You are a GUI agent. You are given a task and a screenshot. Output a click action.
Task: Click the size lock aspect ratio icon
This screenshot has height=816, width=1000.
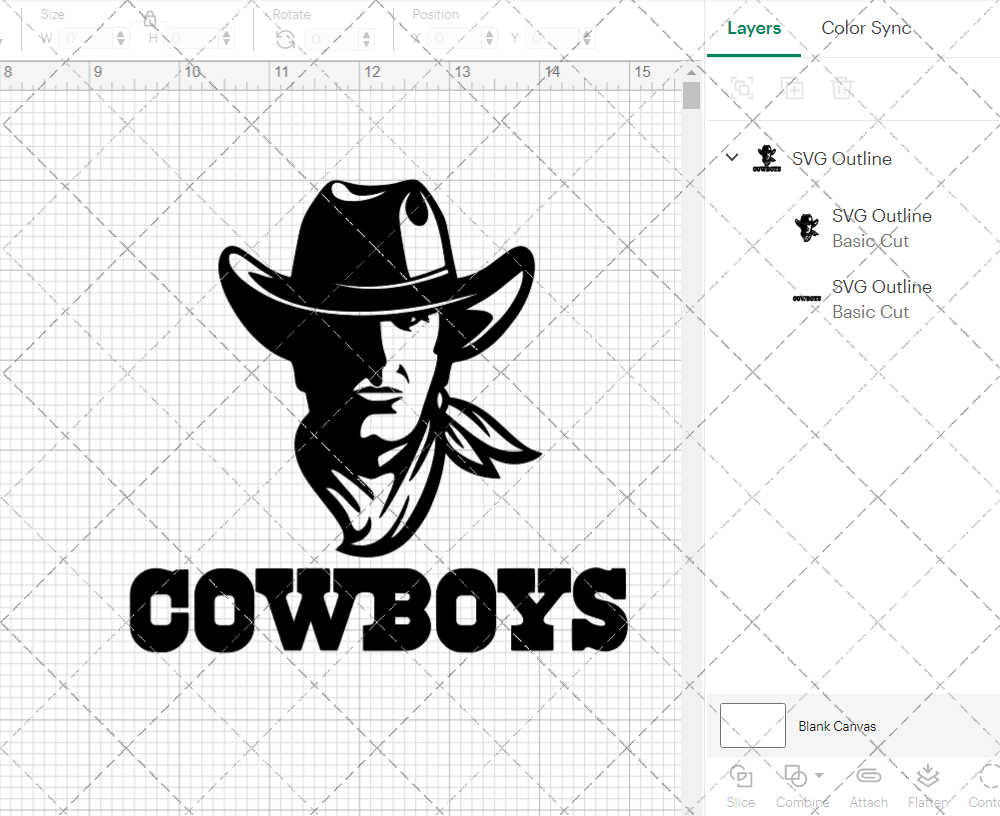(x=150, y=19)
